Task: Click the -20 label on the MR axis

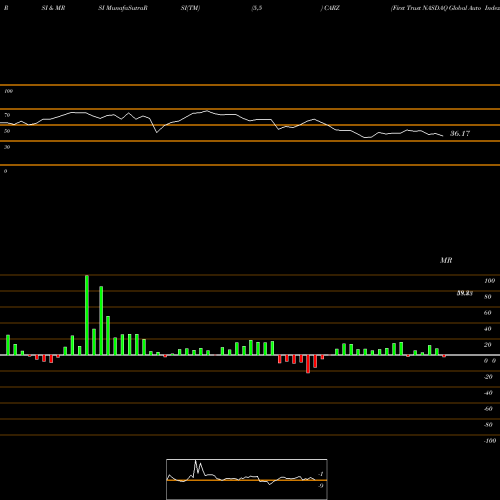Action: tap(488, 377)
